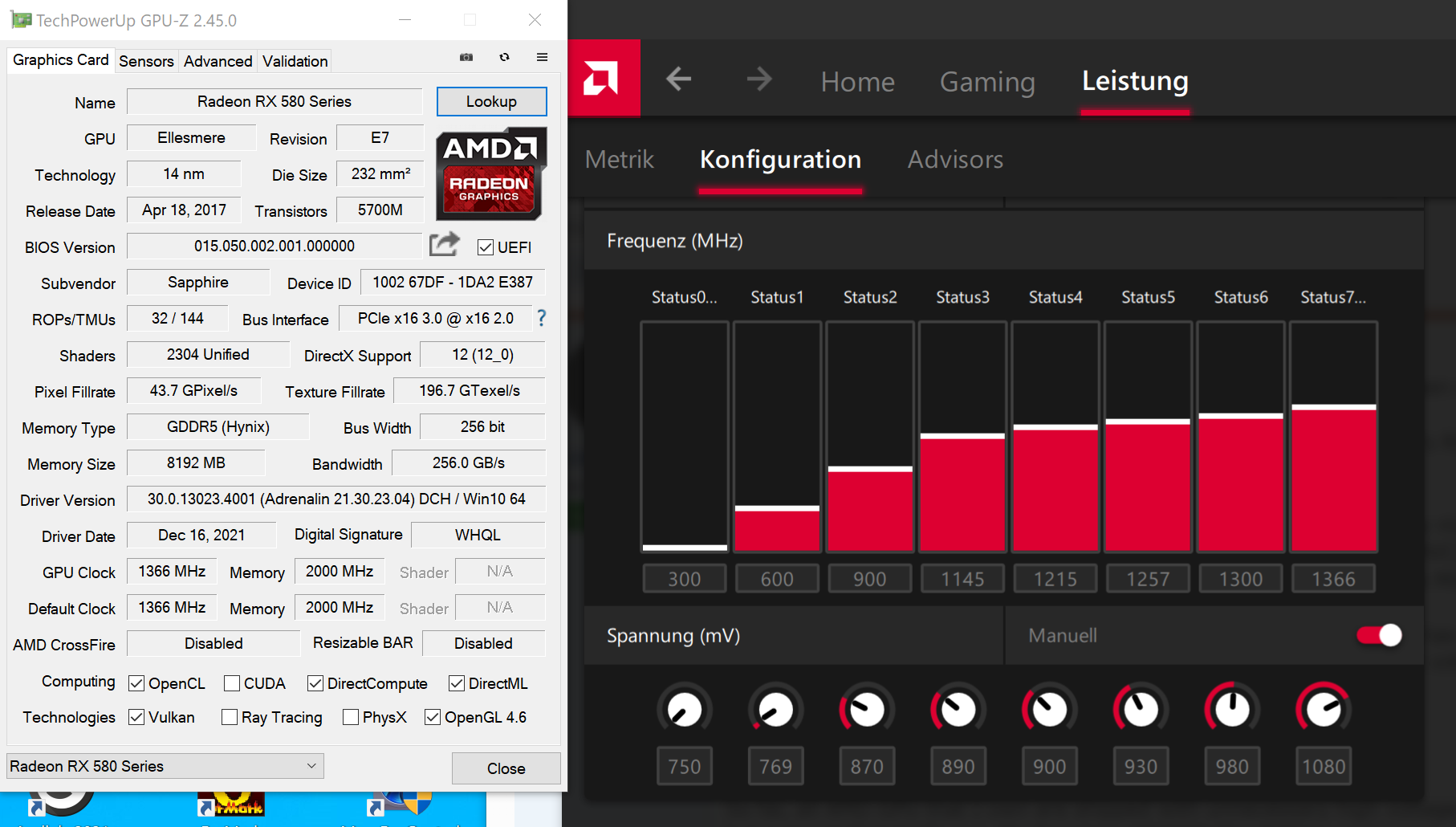Go back with the left arrow in Radeon Software
Viewport: 1456px width, 827px height.
pyautogui.click(x=679, y=79)
